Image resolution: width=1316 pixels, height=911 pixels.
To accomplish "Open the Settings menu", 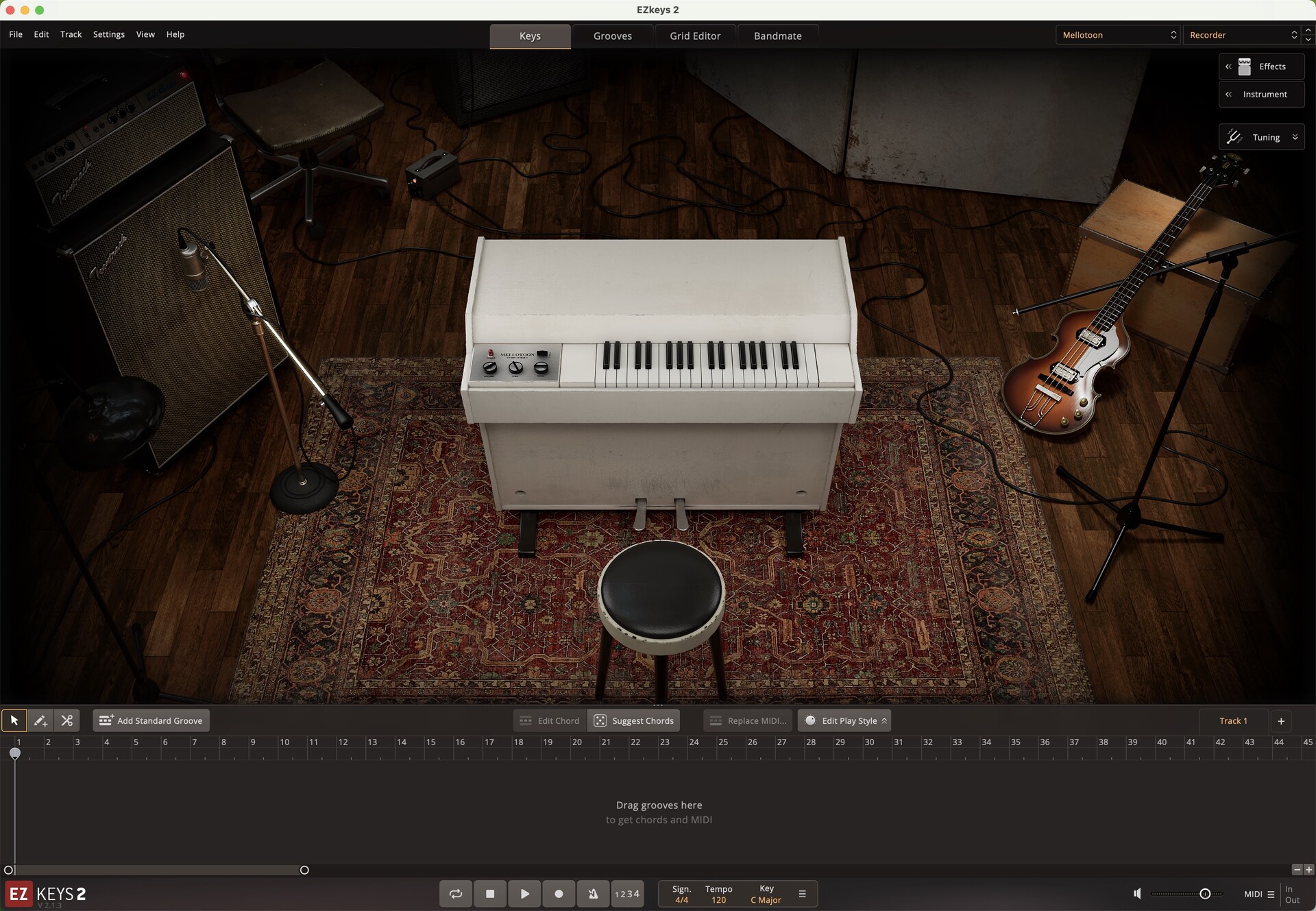I will click(108, 34).
